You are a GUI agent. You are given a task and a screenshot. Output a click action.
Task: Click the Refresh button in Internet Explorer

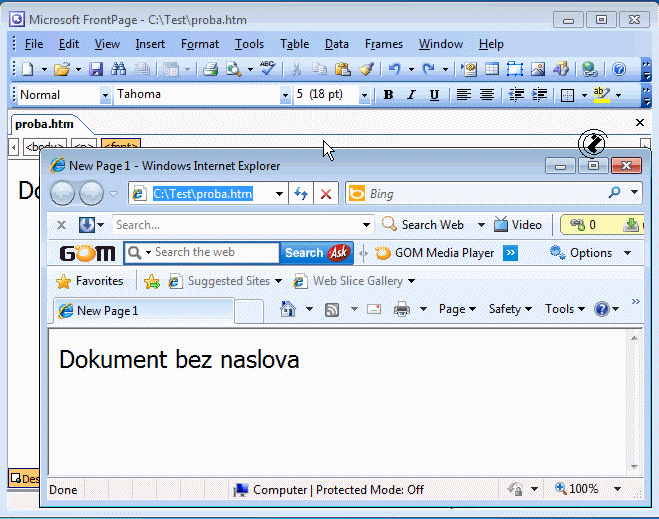coord(300,194)
